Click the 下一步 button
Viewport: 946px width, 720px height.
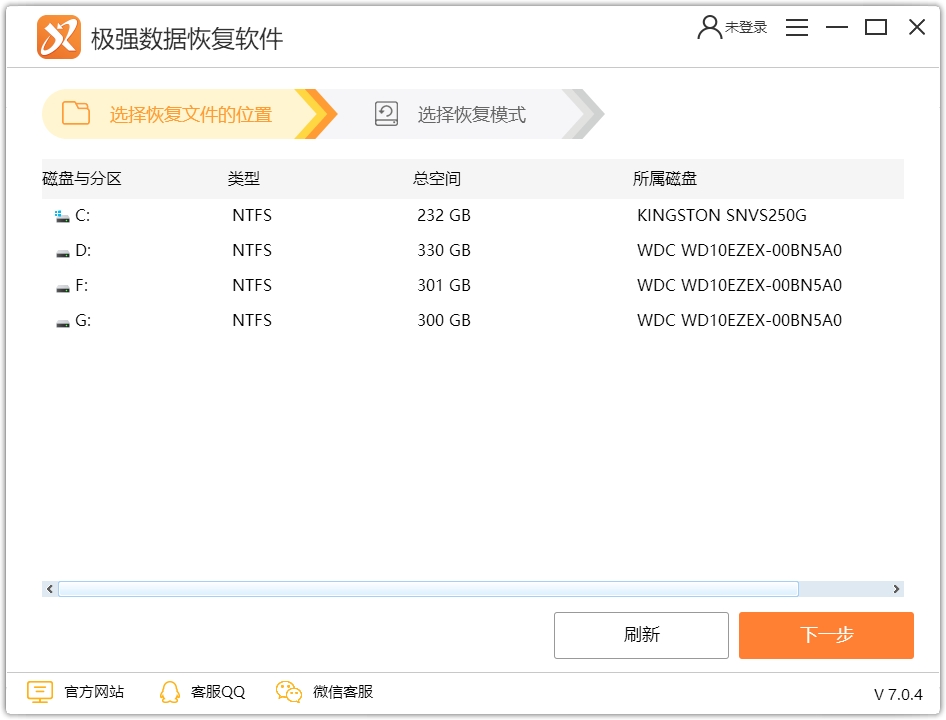[x=826, y=635]
